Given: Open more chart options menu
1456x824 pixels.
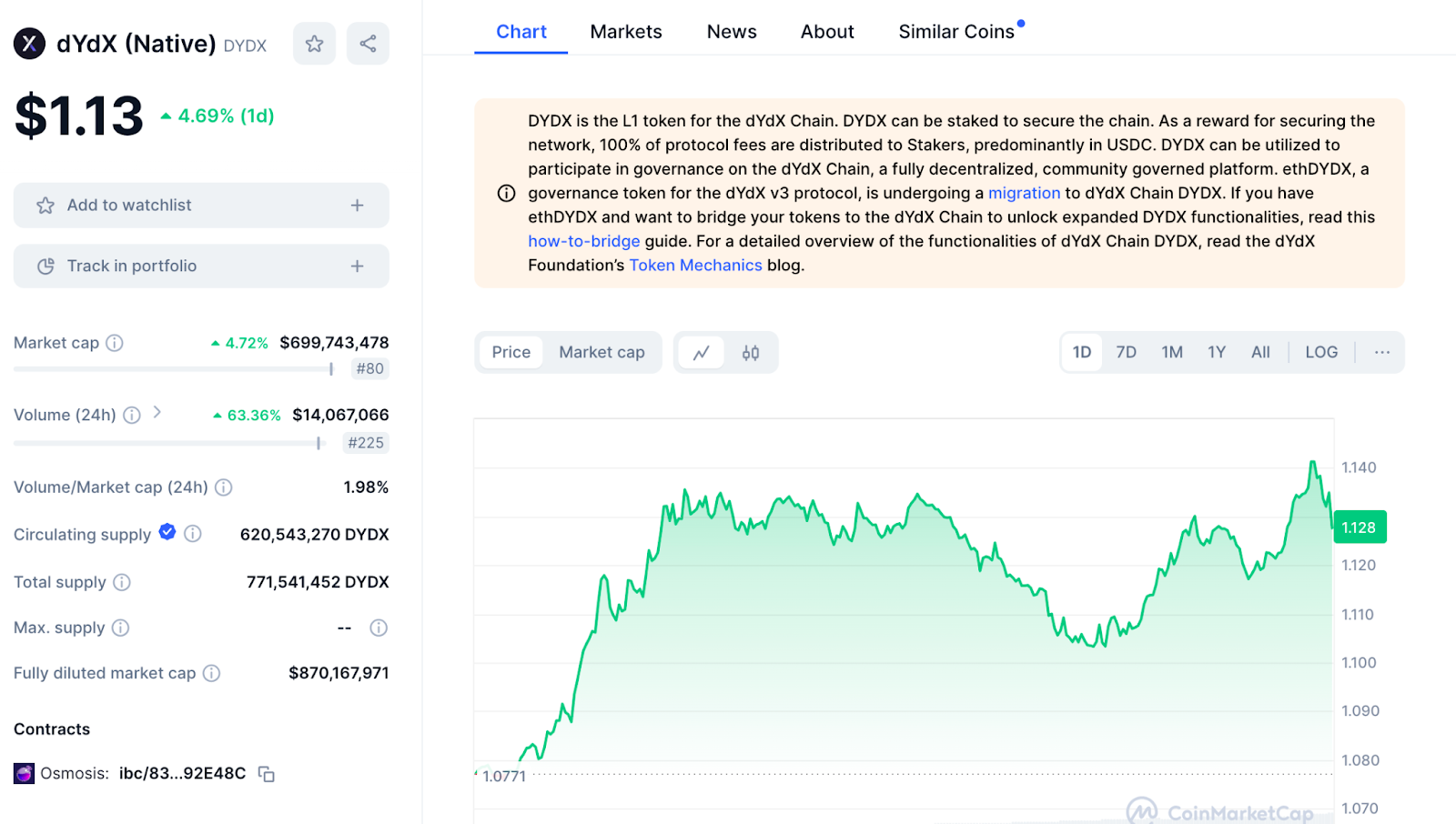Looking at the screenshot, I should click(1382, 352).
